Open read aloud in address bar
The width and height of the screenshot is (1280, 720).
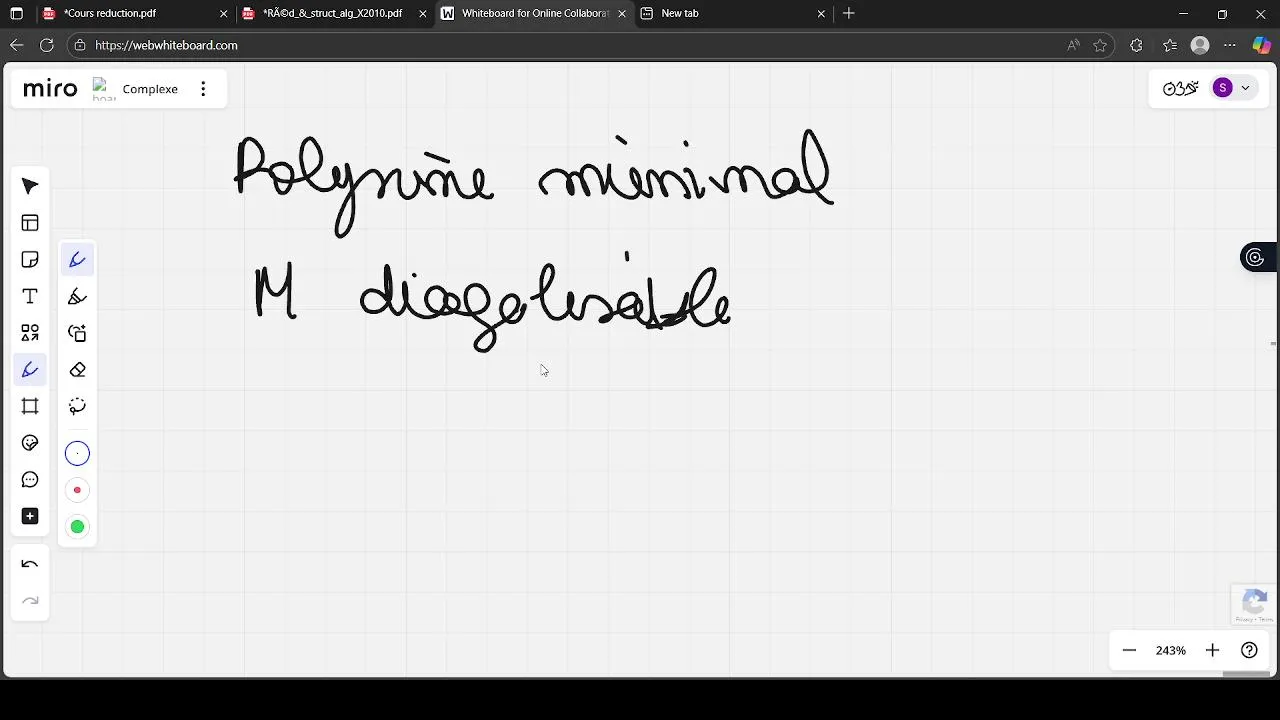click(x=1073, y=45)
